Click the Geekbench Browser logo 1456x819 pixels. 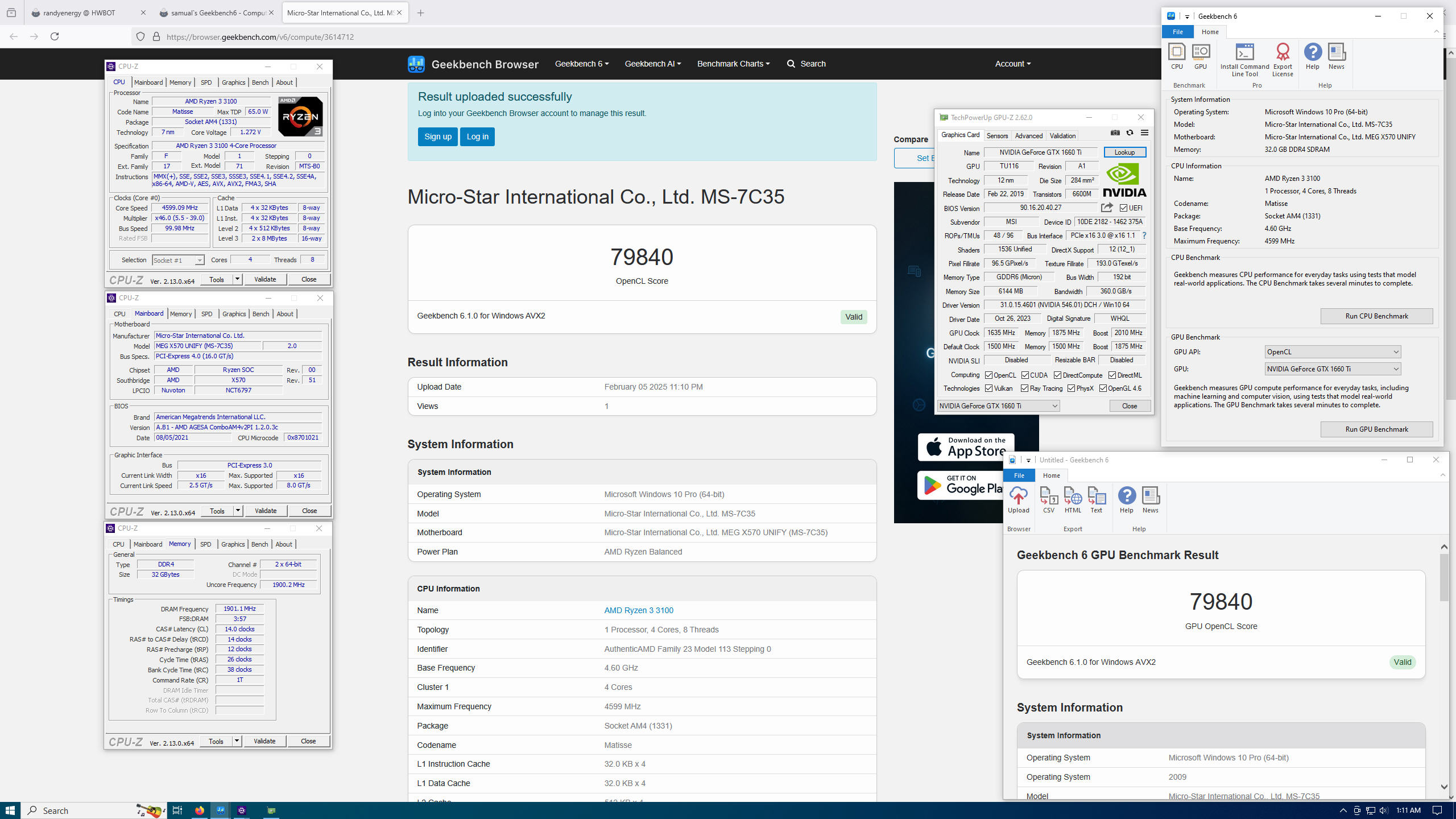[x=473, y=64]
